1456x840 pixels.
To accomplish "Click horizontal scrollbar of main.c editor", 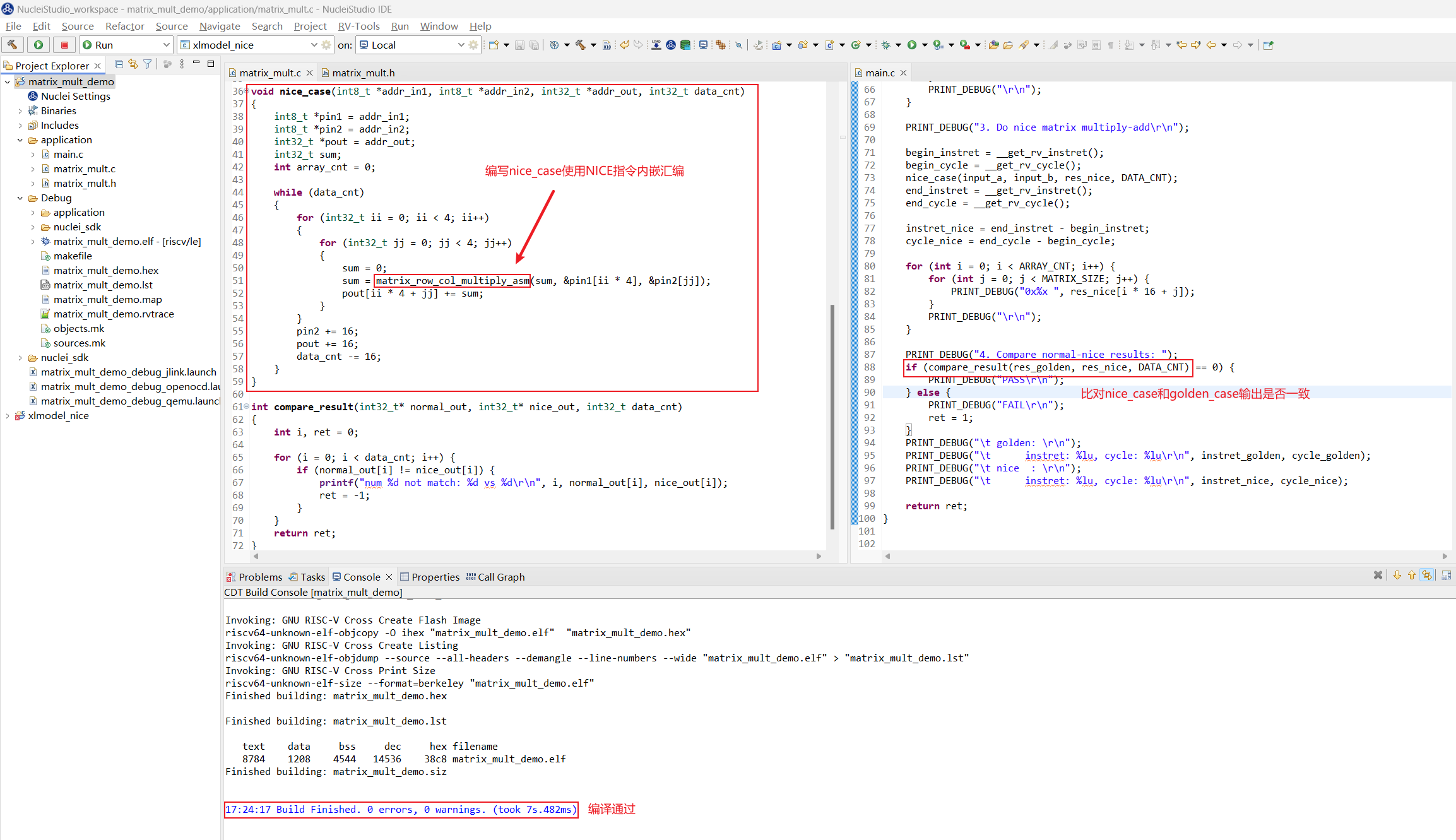I will [x=1165, y=557].
